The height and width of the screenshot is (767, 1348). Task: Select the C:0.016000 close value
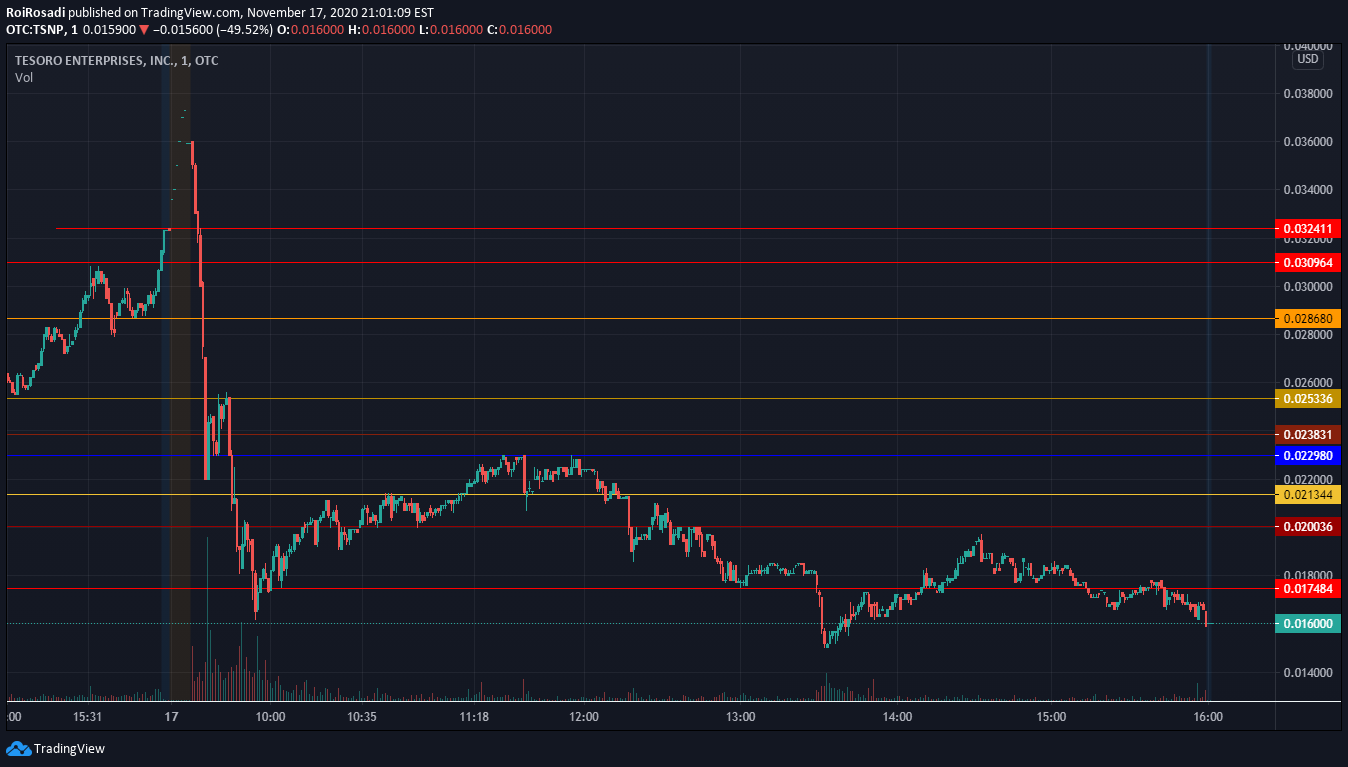point(519,30)
